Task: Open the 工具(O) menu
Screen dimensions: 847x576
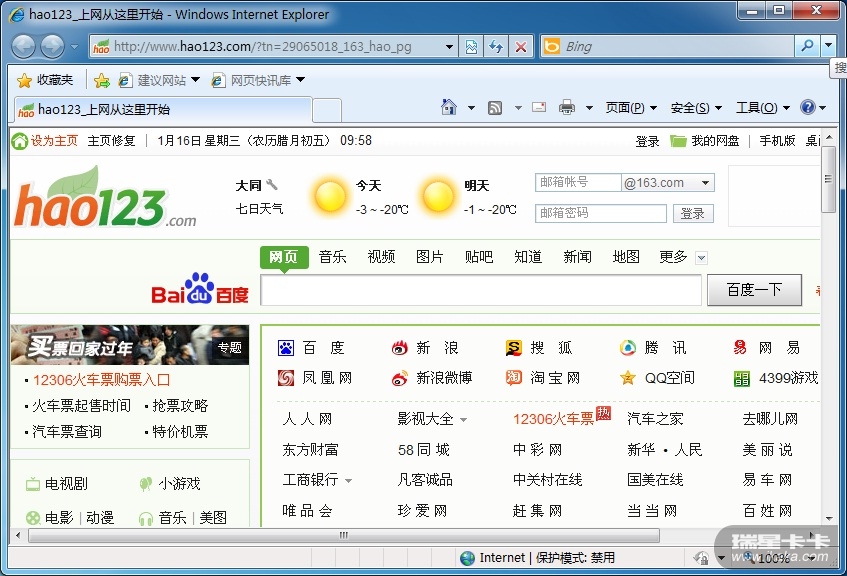Action: coord(762,108)
